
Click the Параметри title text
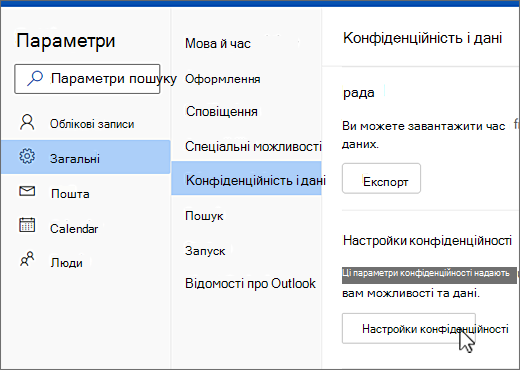click(x=66, y=41)
